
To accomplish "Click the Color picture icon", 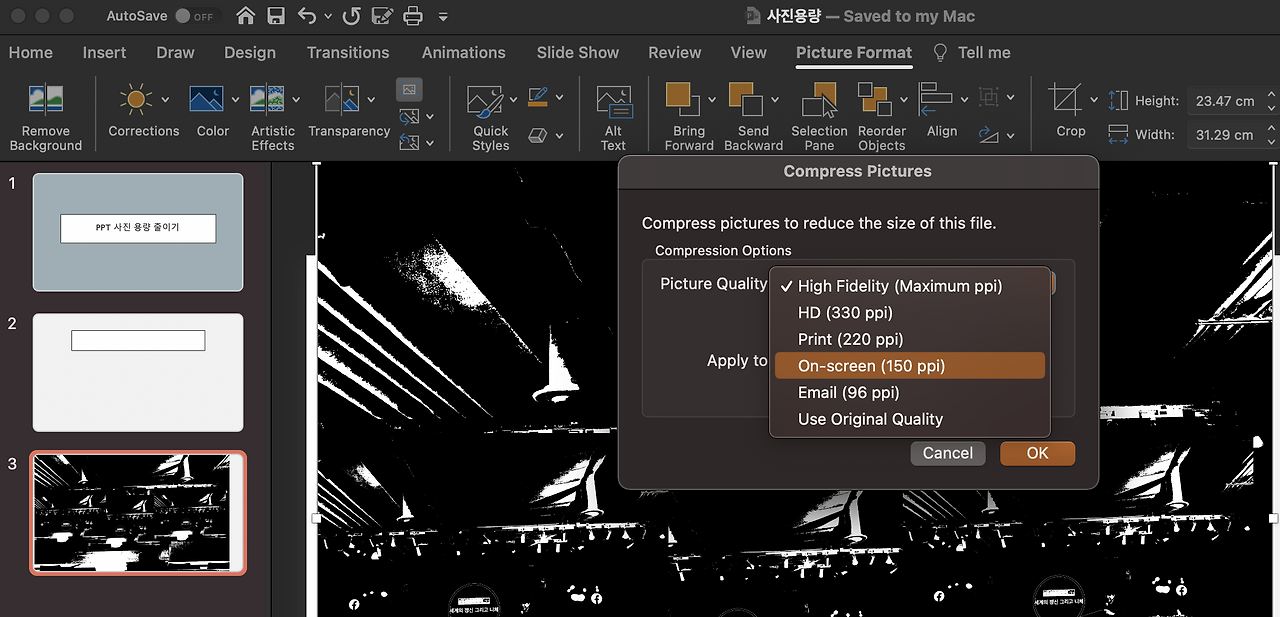I will pos(206,99).
